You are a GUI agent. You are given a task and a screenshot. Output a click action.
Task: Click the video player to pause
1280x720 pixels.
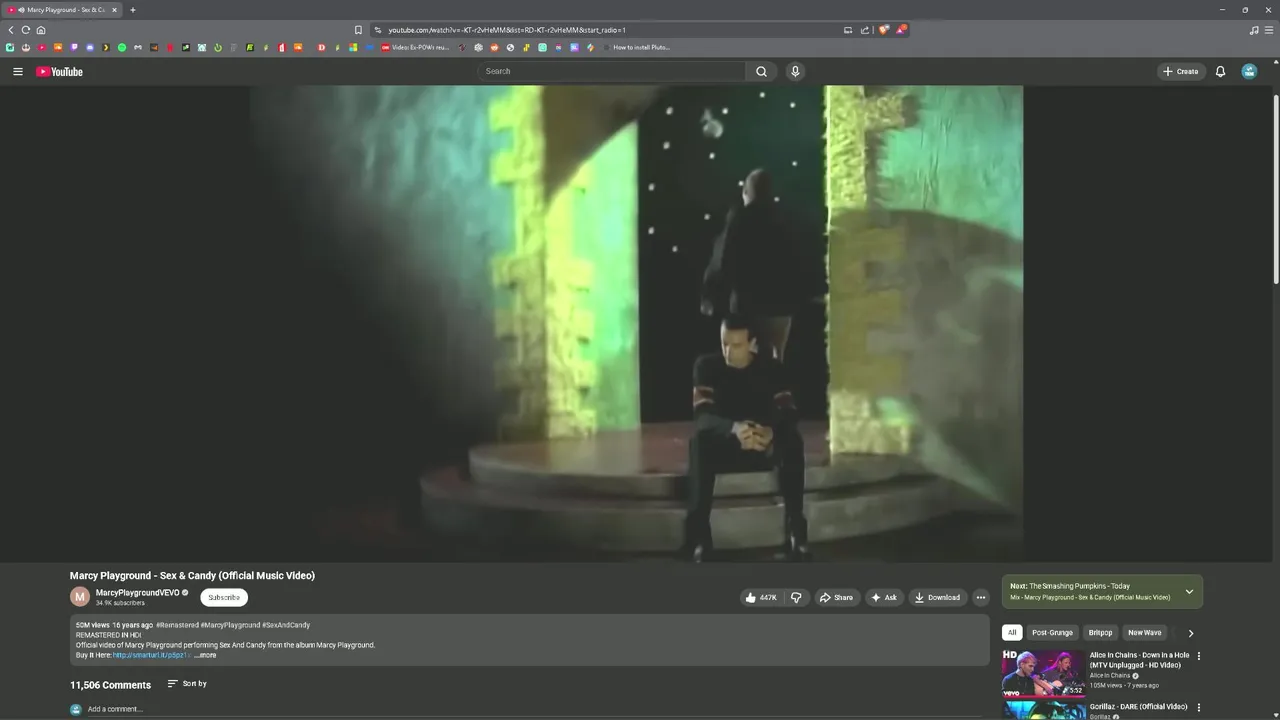(636, 323)
